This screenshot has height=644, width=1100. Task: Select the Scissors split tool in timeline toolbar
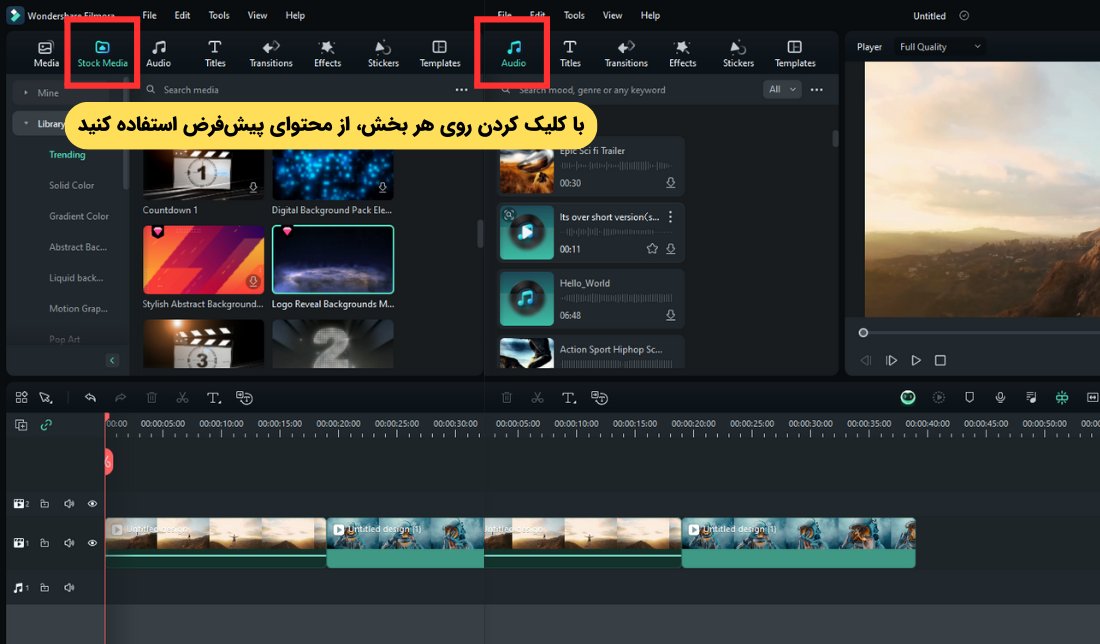tap(182, 397)
